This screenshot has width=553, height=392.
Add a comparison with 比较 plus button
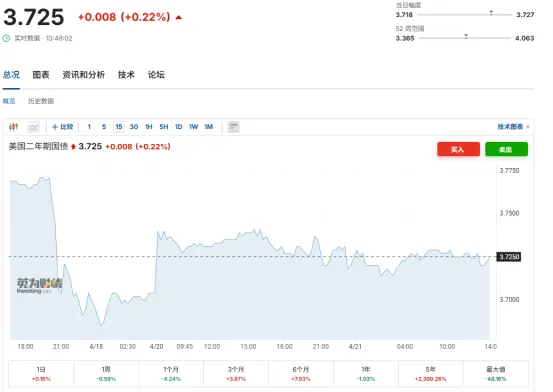pyautogui.click(x=62, y=127)
